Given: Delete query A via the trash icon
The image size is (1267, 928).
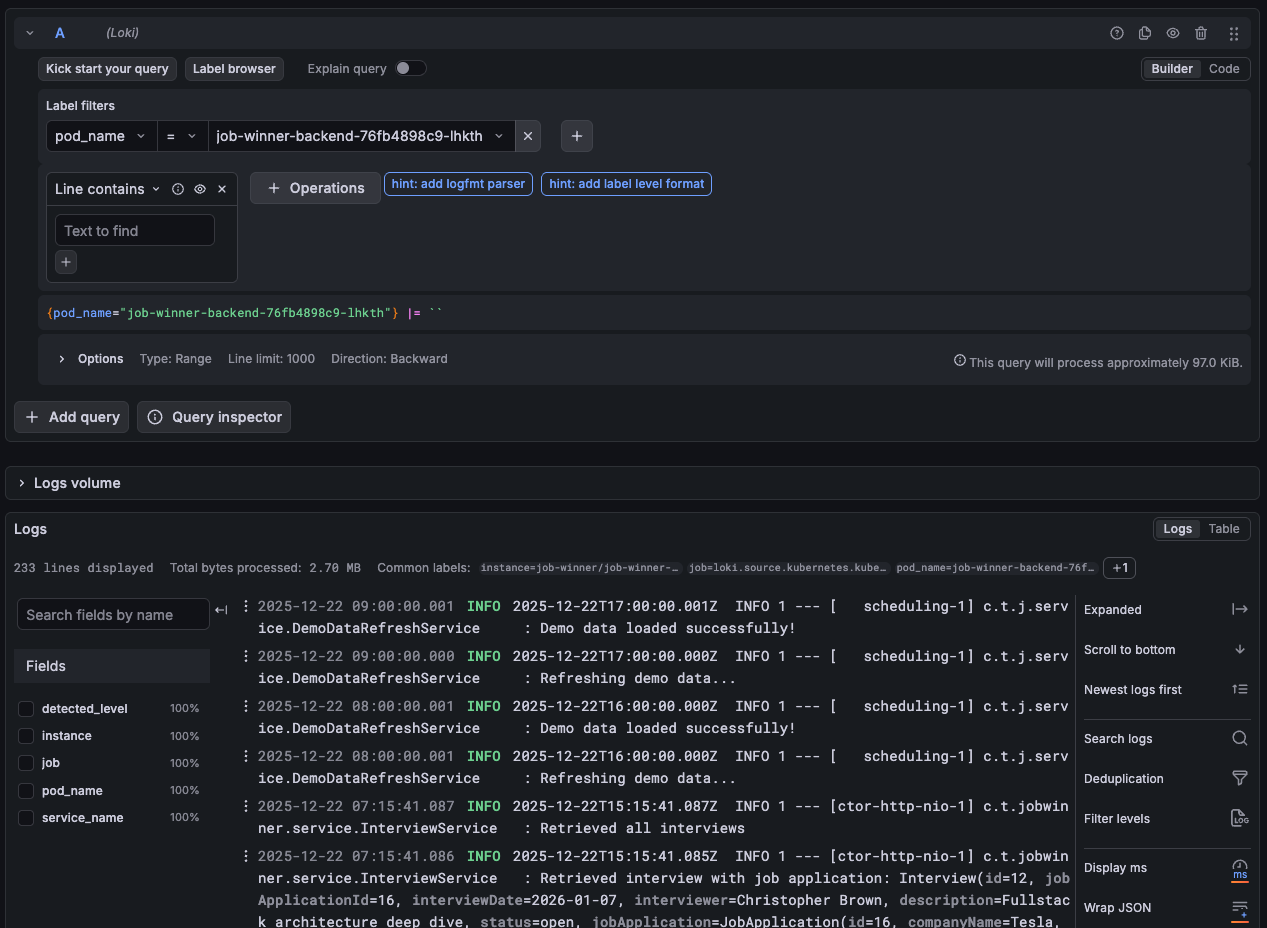Looking at the screenshot, I should click(1201, 32).
